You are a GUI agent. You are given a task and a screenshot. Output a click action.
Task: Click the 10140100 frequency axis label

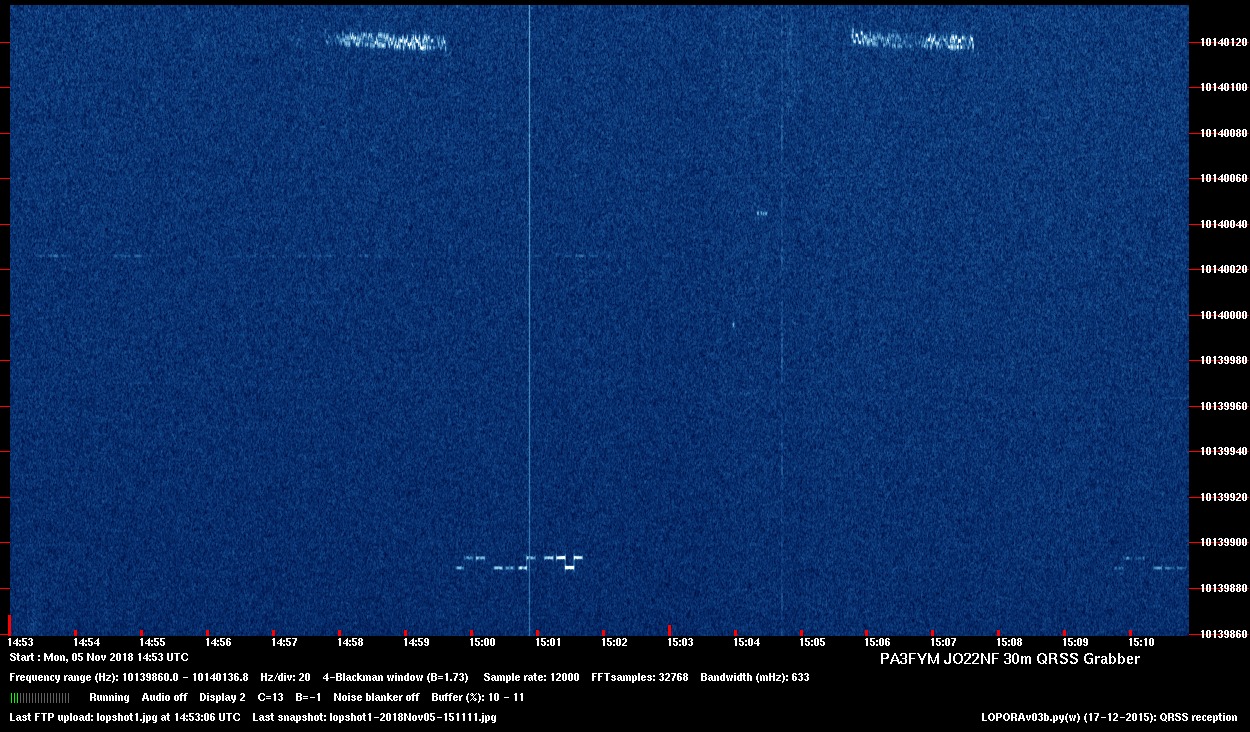(1223, 87)
